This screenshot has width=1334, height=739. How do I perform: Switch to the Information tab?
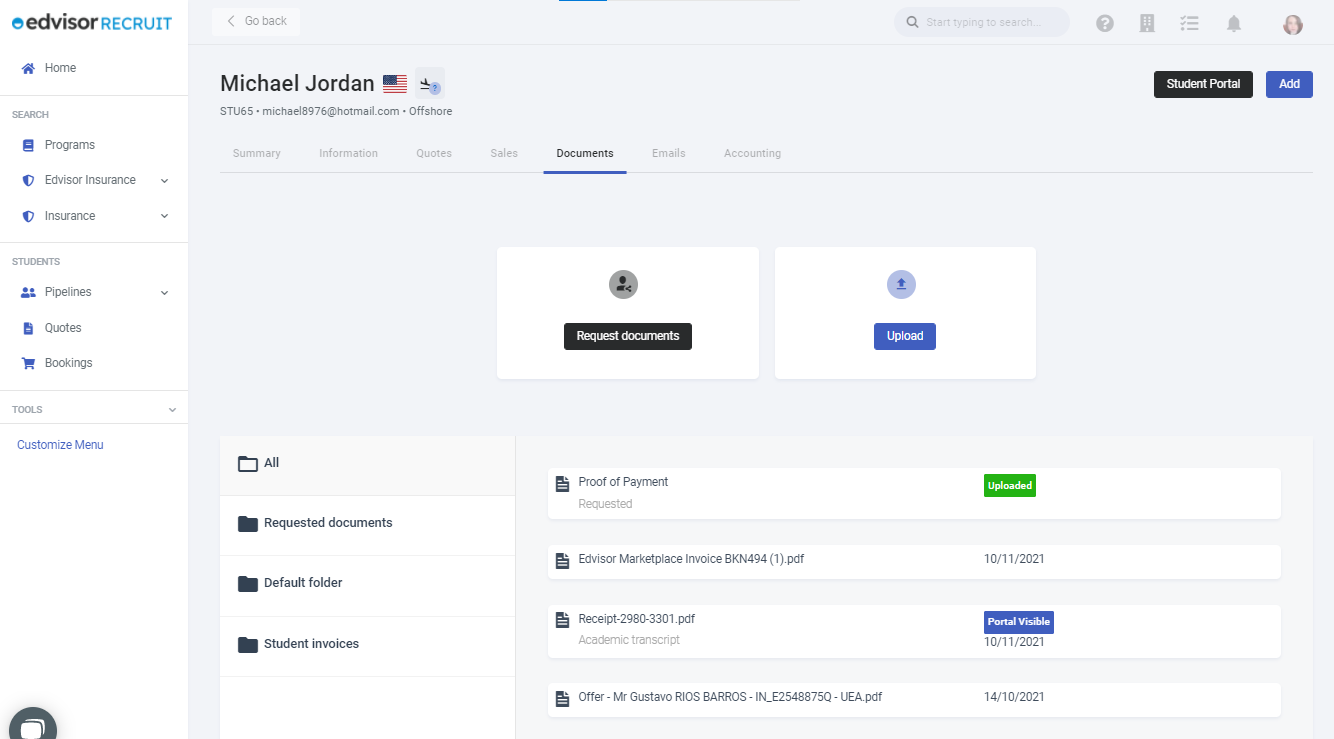tap(348, 153)
